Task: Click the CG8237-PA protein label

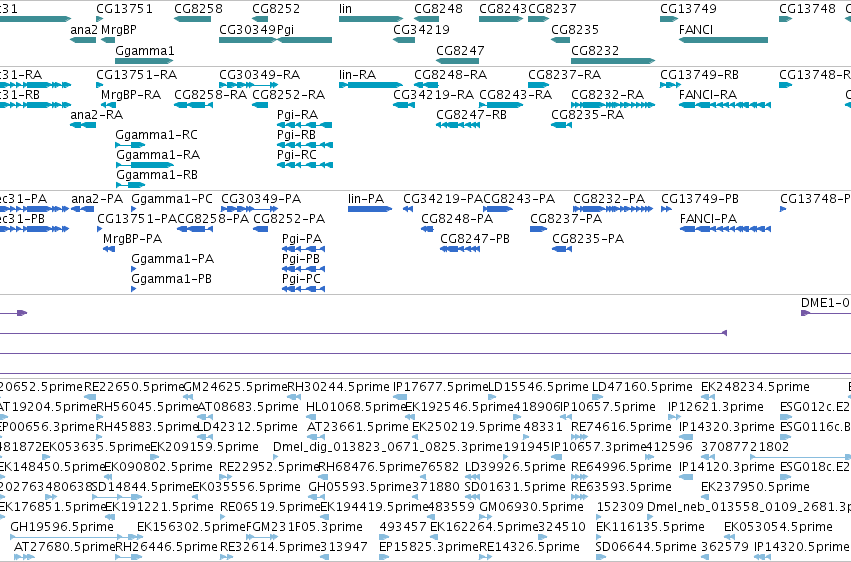Action: pos(566,219)
